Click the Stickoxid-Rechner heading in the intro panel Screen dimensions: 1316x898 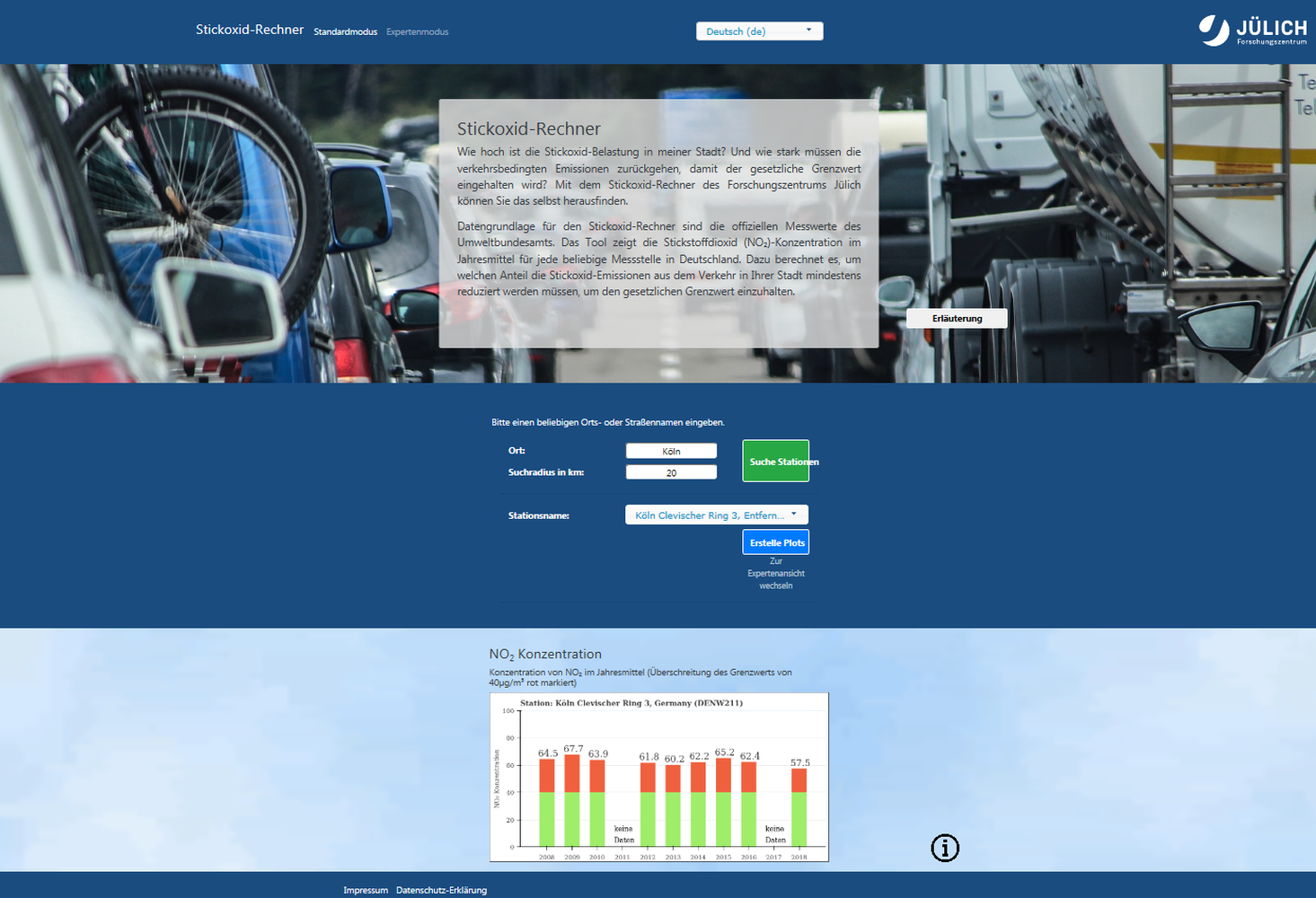coord(528,129)
